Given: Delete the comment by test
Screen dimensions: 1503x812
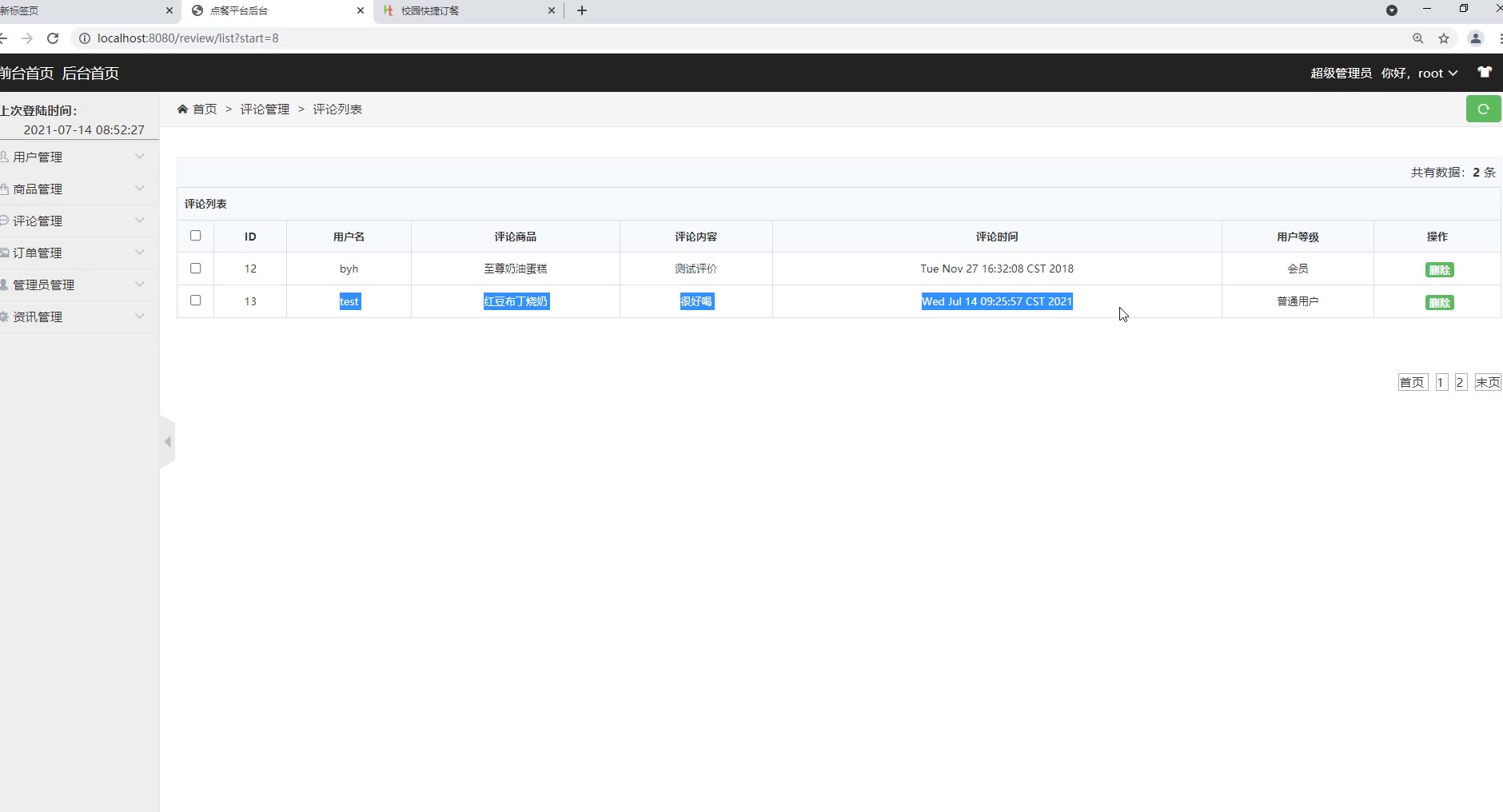Looking at the screenshot, I should pyautogui.click(x=1439, y=302).
